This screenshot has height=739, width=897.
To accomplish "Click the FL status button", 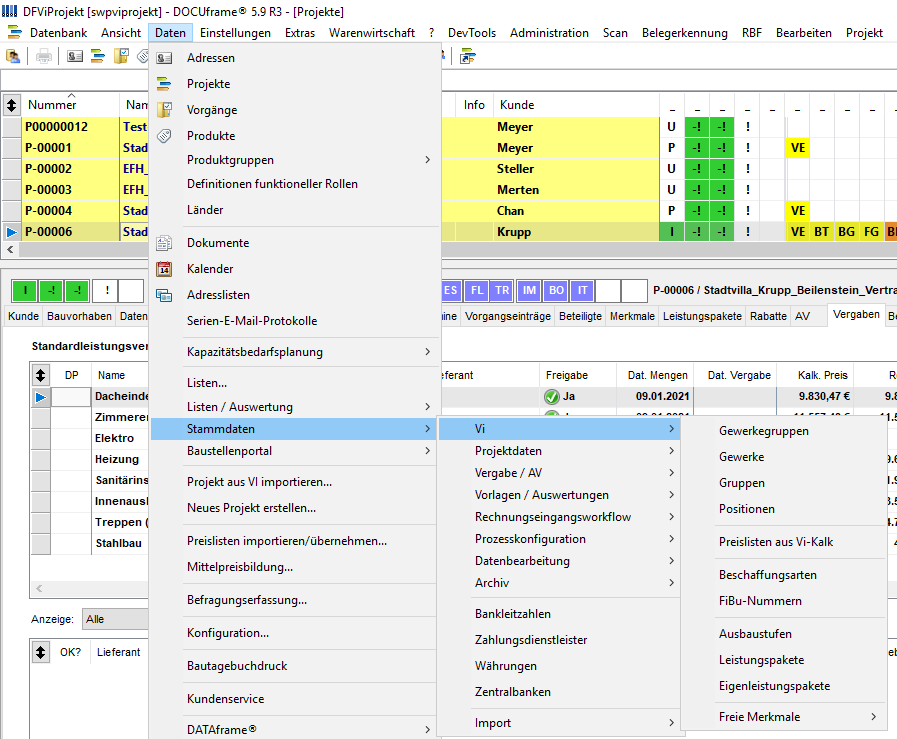I will (x=477, y=291).
